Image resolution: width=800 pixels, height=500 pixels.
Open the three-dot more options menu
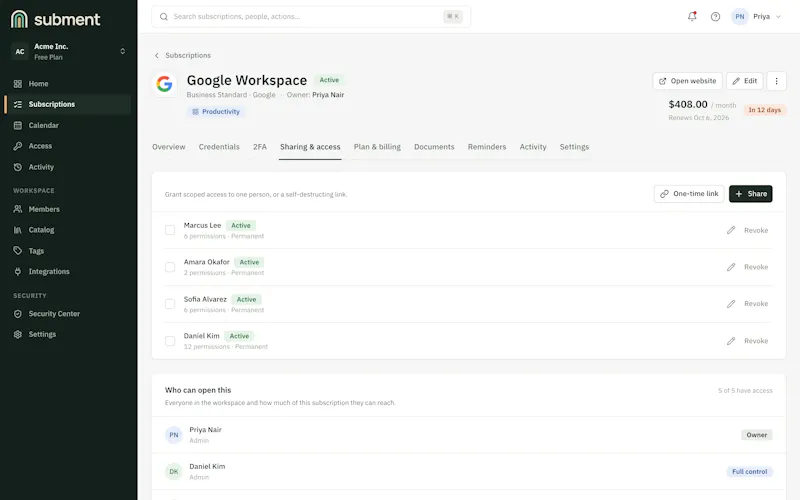point(776,81)
